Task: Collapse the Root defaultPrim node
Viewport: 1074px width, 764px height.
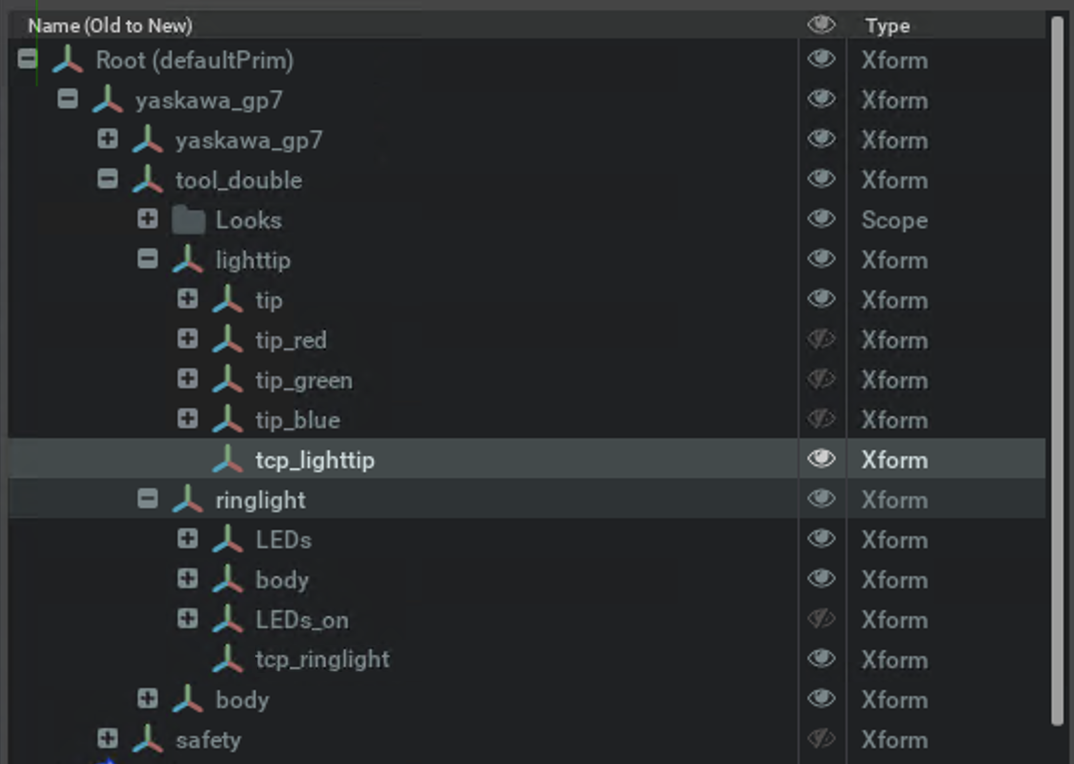Action: point(28,60)
